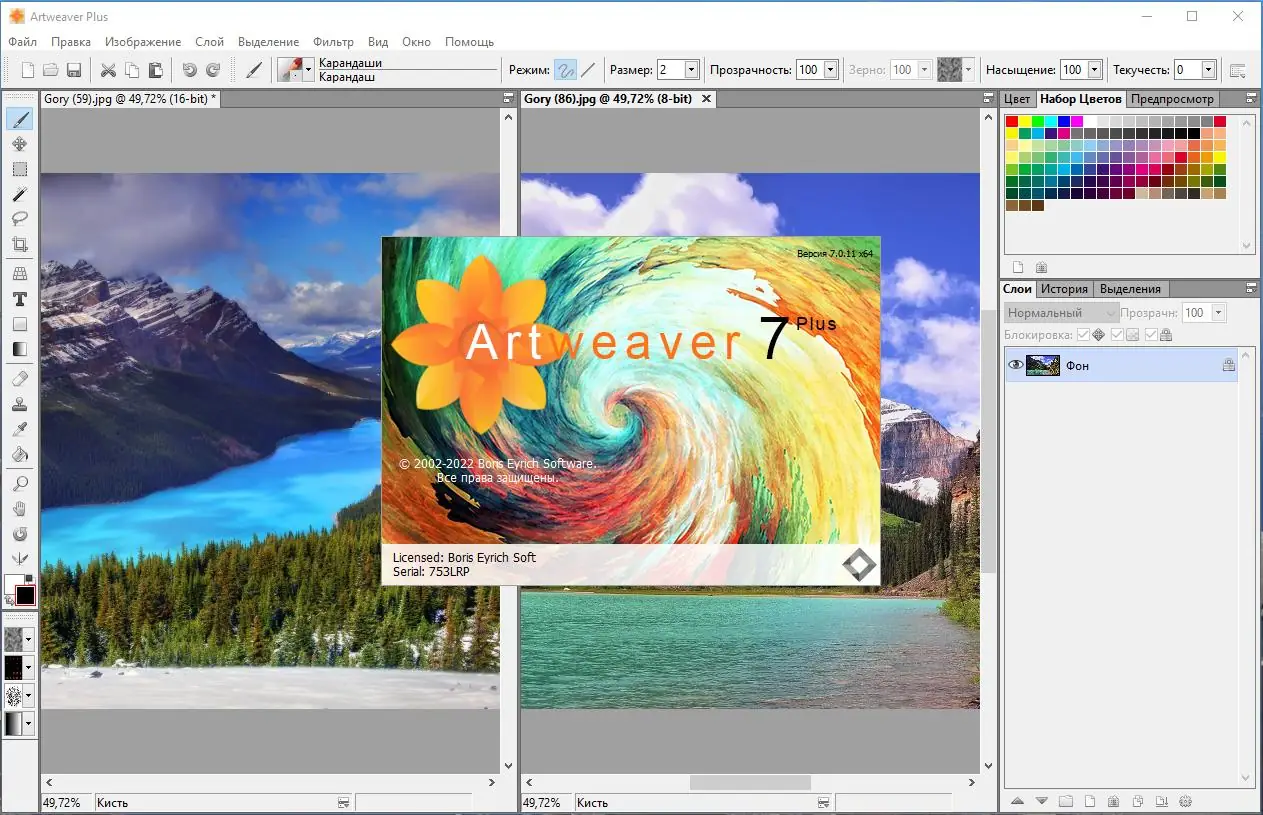Pick the Eraser tool
Screen dimensions: 1263x815
click(20, 379)
